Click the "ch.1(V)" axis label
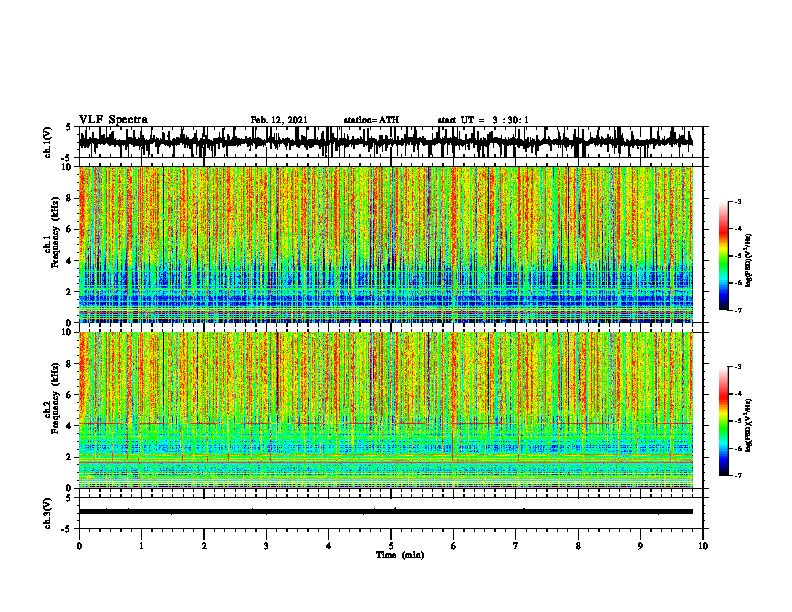The image size is (792, 612). [x=48, y=142]
